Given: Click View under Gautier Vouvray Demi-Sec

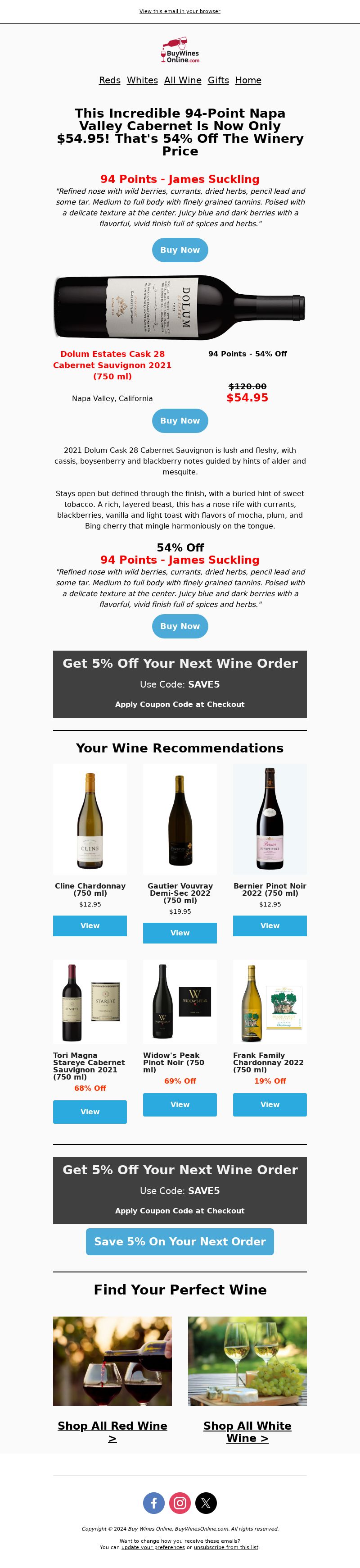Looking at the screenshot, I should [180, 933].
